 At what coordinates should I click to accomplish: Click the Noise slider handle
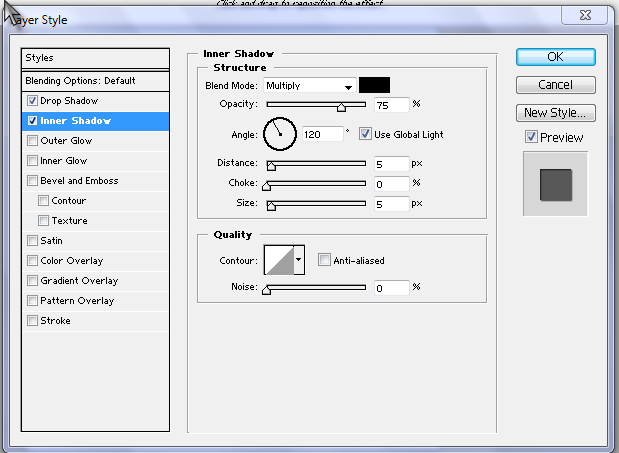(266, 290)
